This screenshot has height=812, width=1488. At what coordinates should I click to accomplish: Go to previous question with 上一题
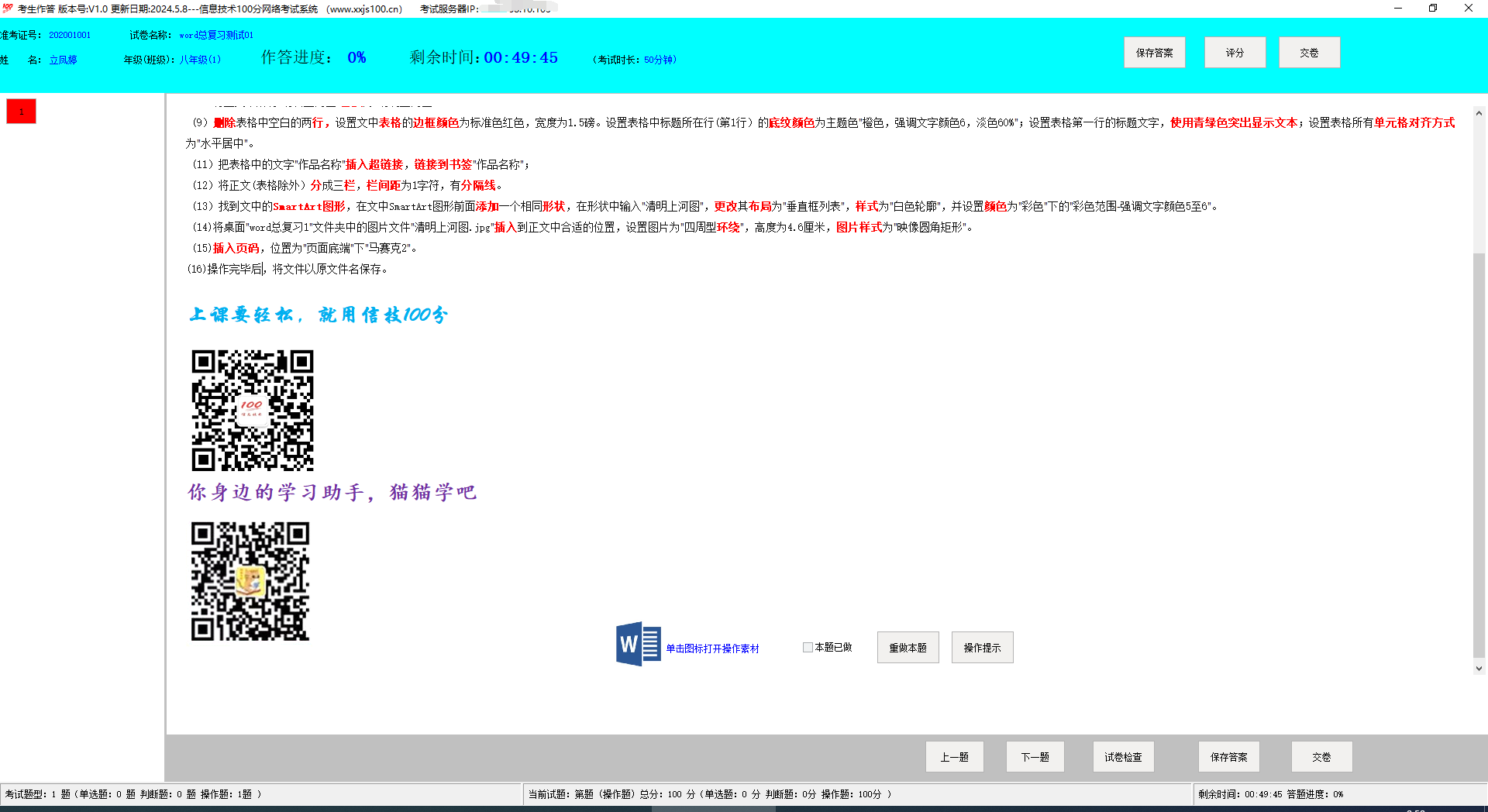pyautogui.click(x=954, y=757)
